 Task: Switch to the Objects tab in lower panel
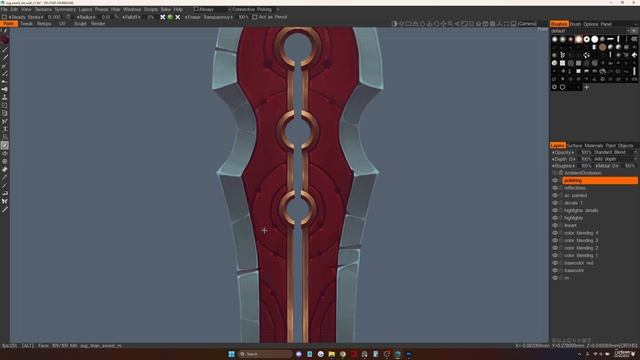tap(625, 146)
